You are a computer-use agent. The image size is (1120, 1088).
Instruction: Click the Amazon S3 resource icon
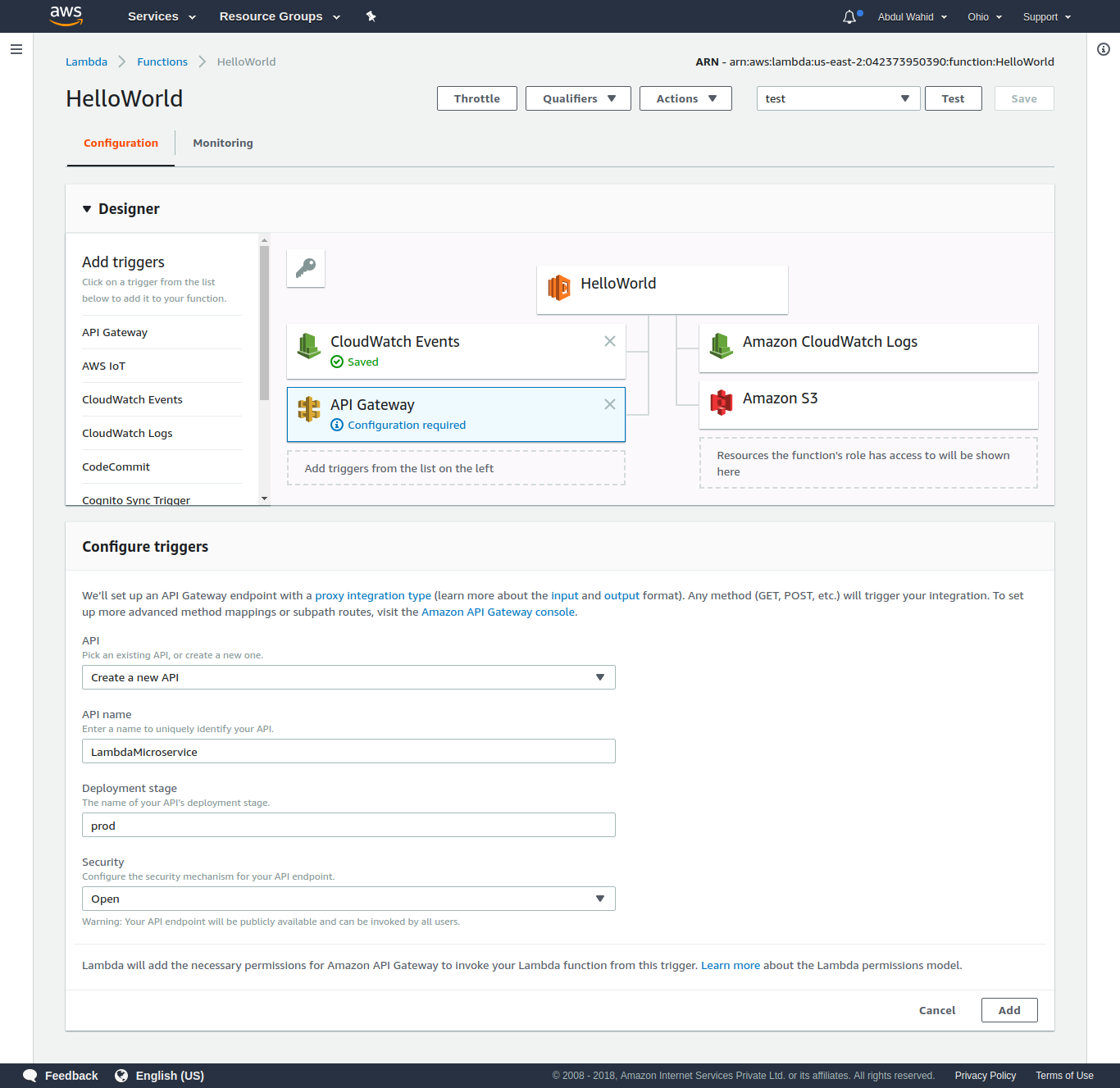pos(722,403)
